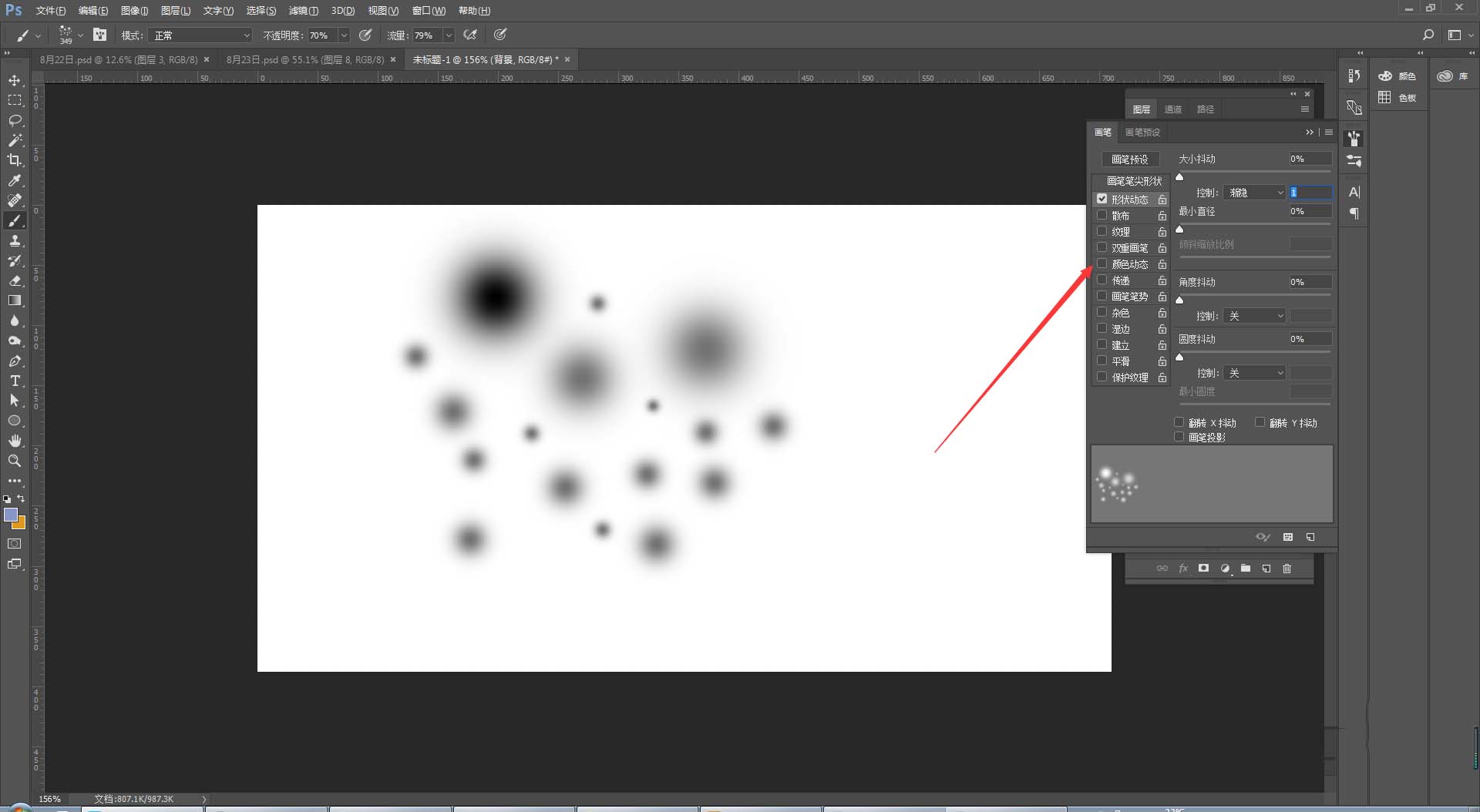
Task: Open the 模式 blend mode dropdown
Action: (200, 35)
